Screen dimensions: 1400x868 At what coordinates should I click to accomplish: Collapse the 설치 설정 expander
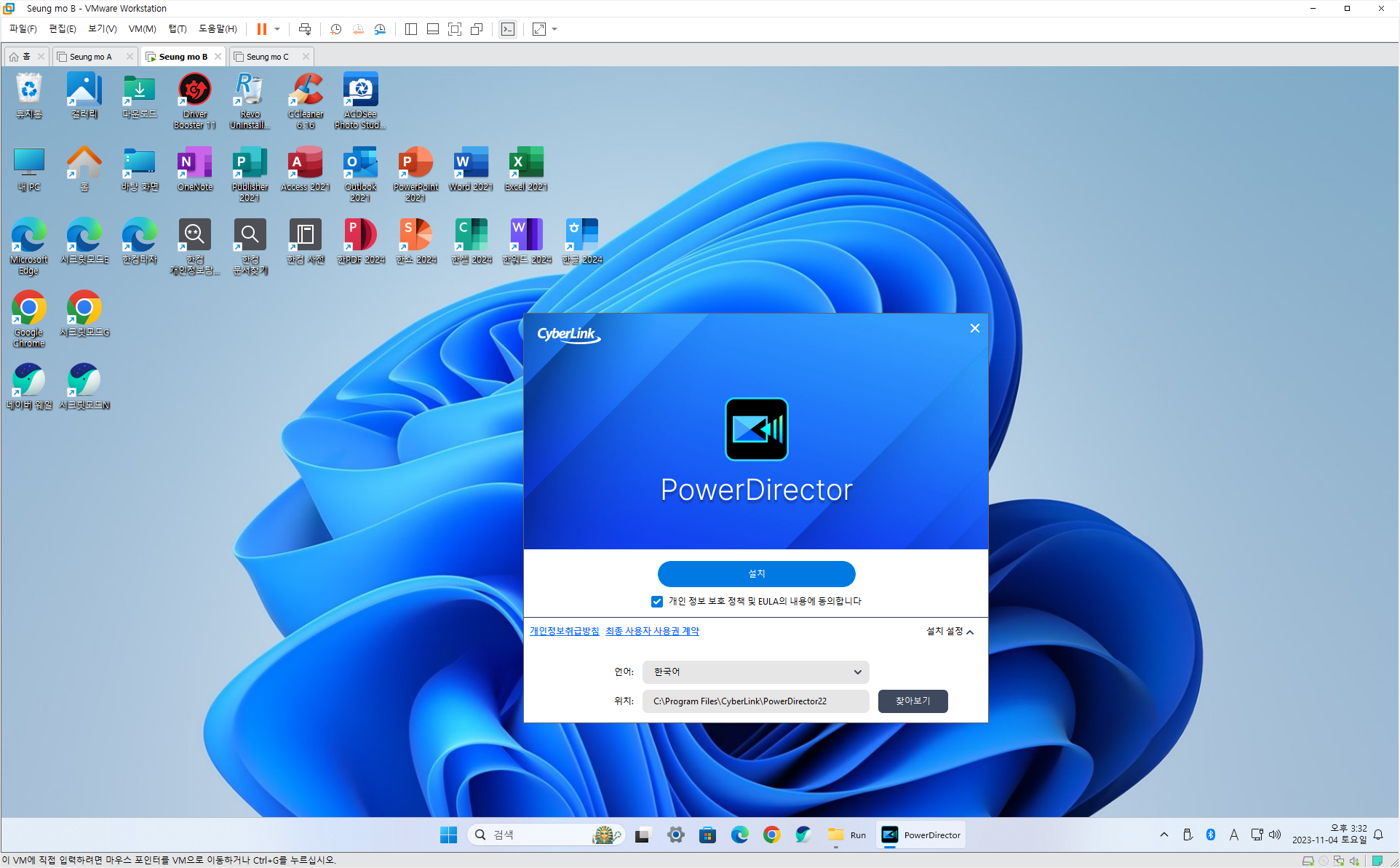click(950, 631)
